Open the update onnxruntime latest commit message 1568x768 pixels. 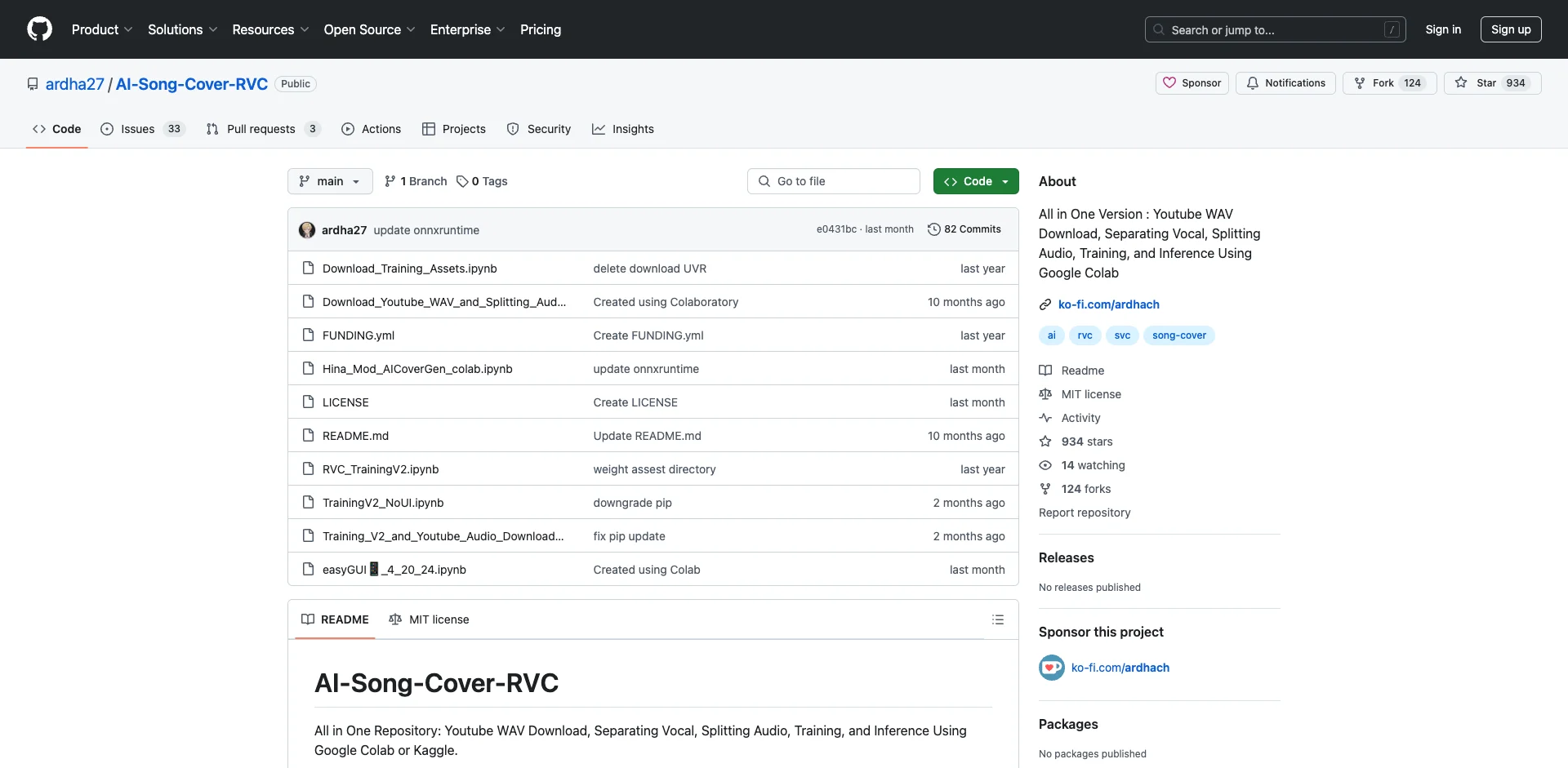426,230
